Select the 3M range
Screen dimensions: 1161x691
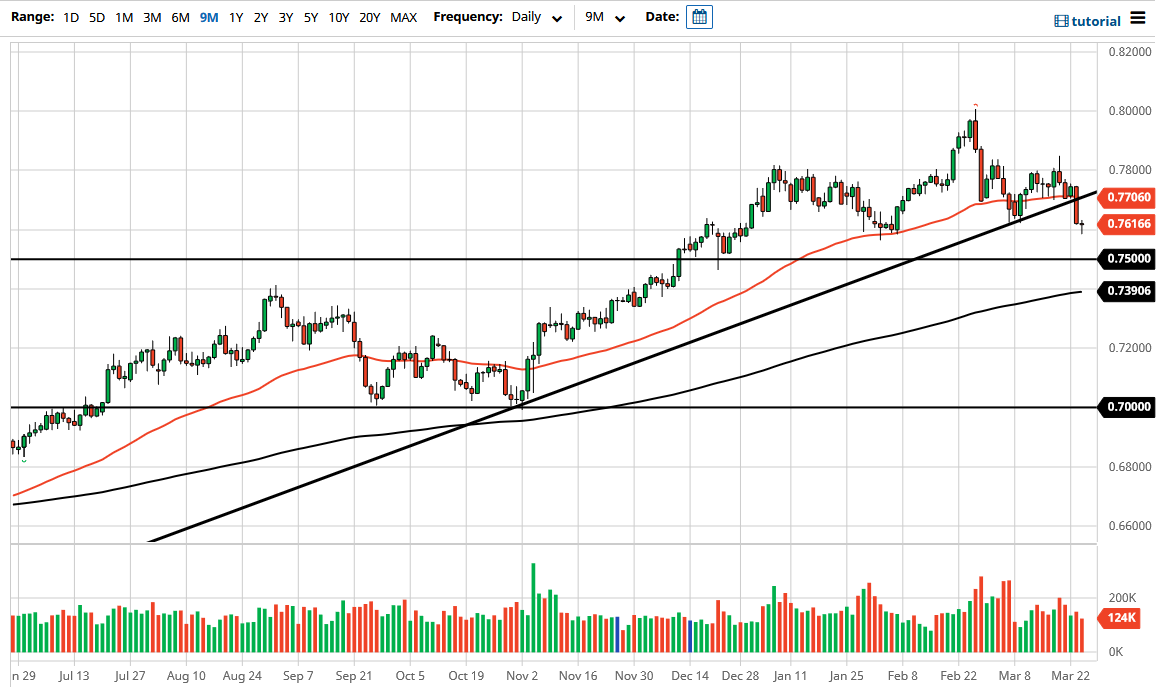(151, 17)
